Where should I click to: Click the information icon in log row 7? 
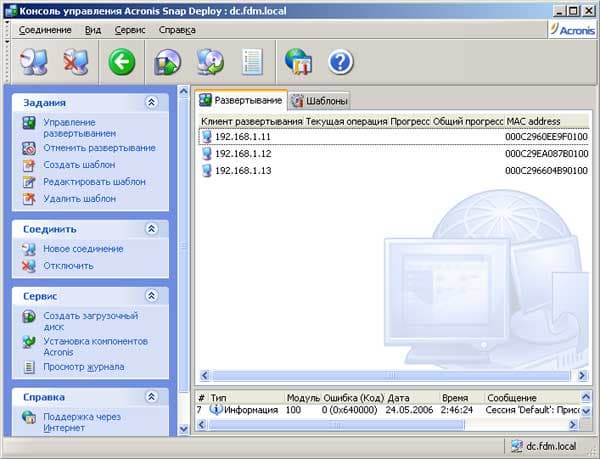coord(216,410)
